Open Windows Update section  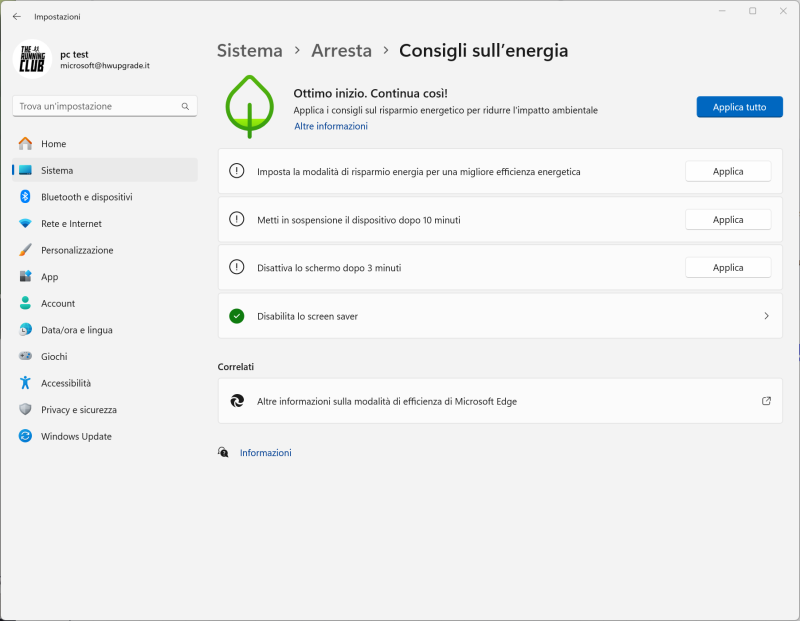point(76,436)
